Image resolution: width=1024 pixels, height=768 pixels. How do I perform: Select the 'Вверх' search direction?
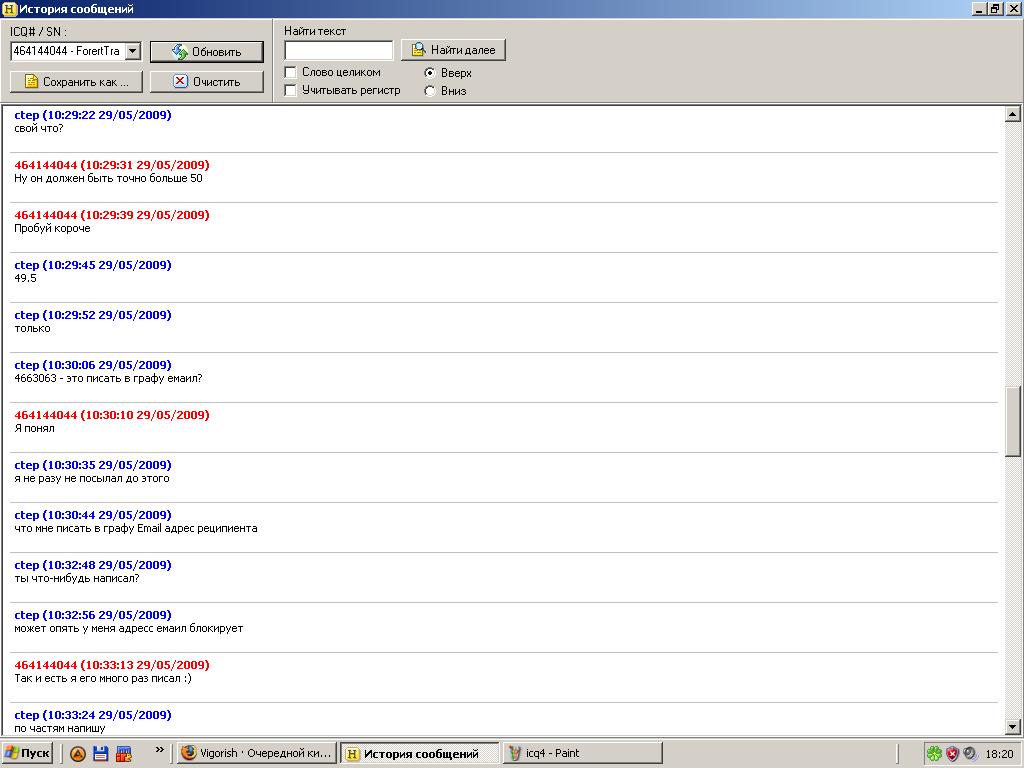click(430, 73)
